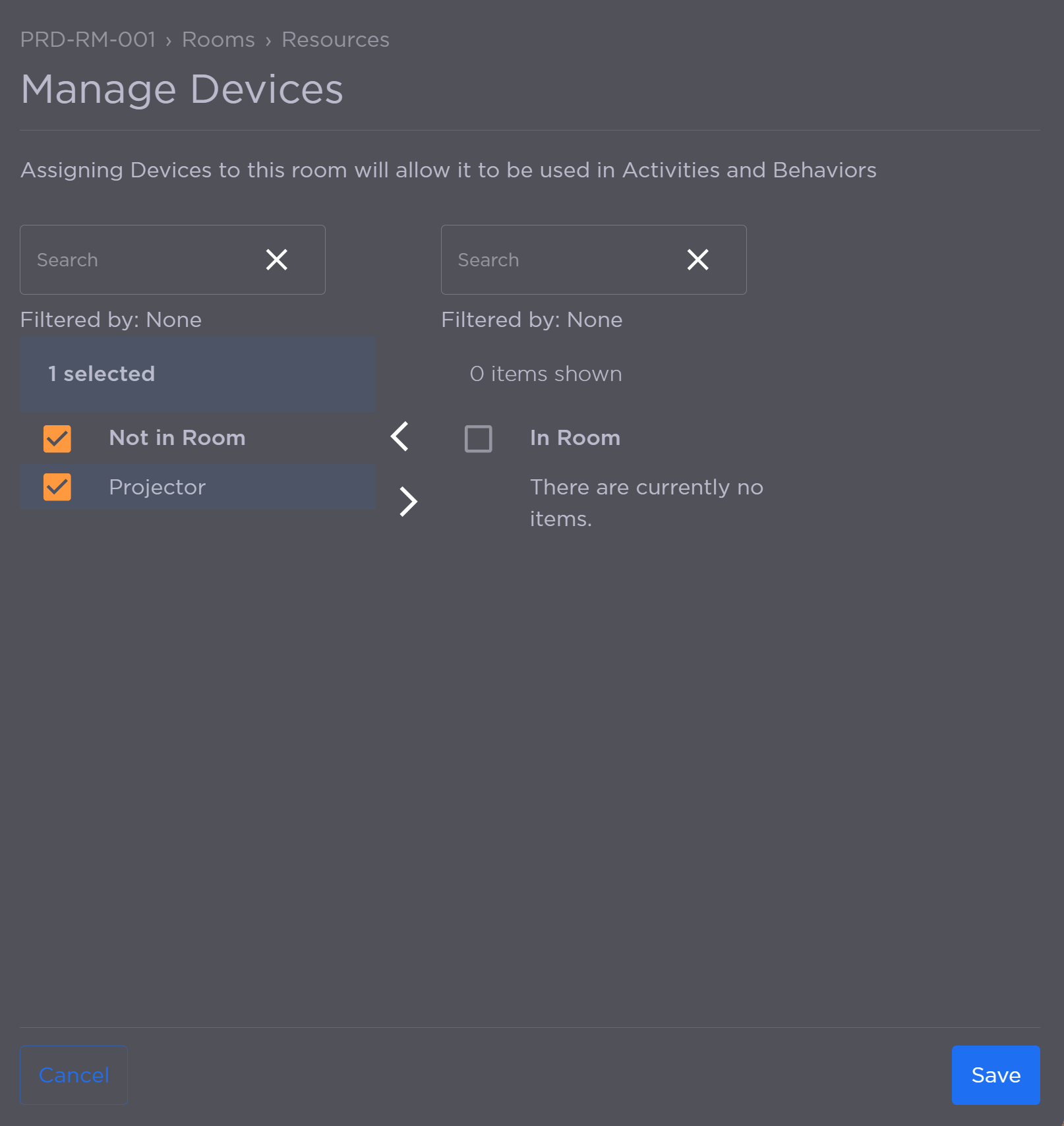Click the '1 selected' header bar
Viewport: 1064px width, 1126px height.
[198, 374]
